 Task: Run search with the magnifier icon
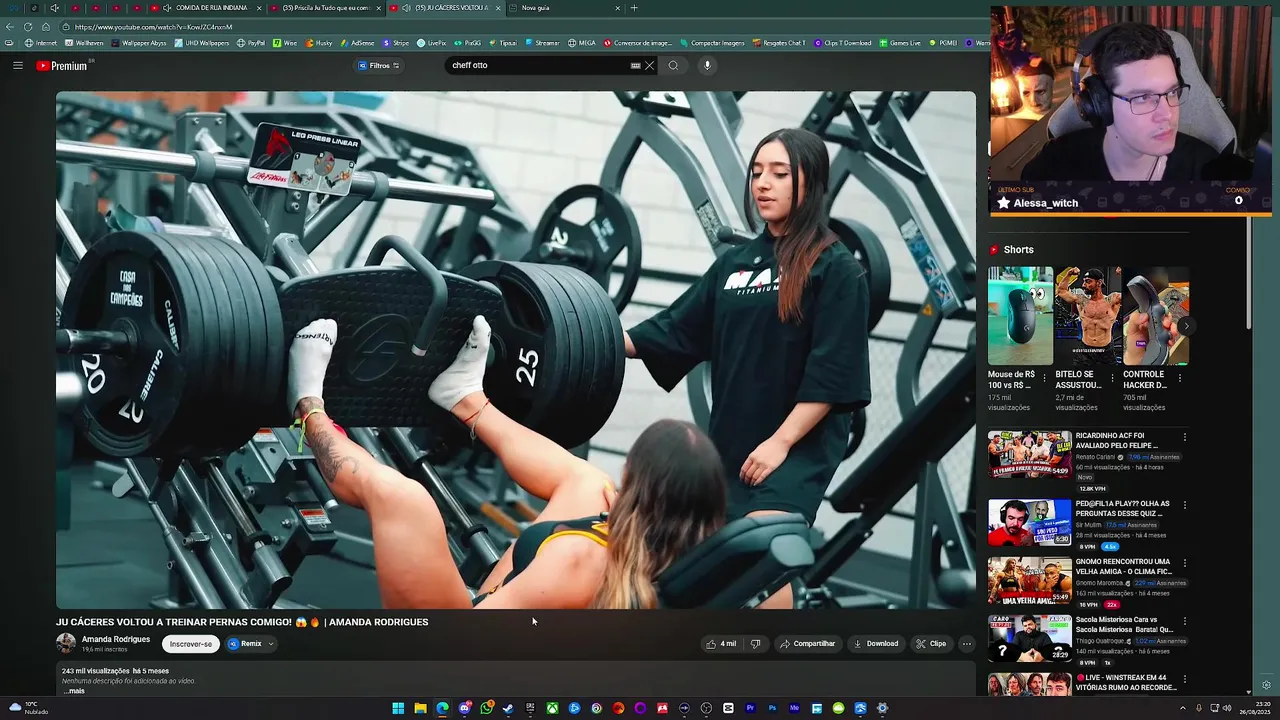point(673,66)
